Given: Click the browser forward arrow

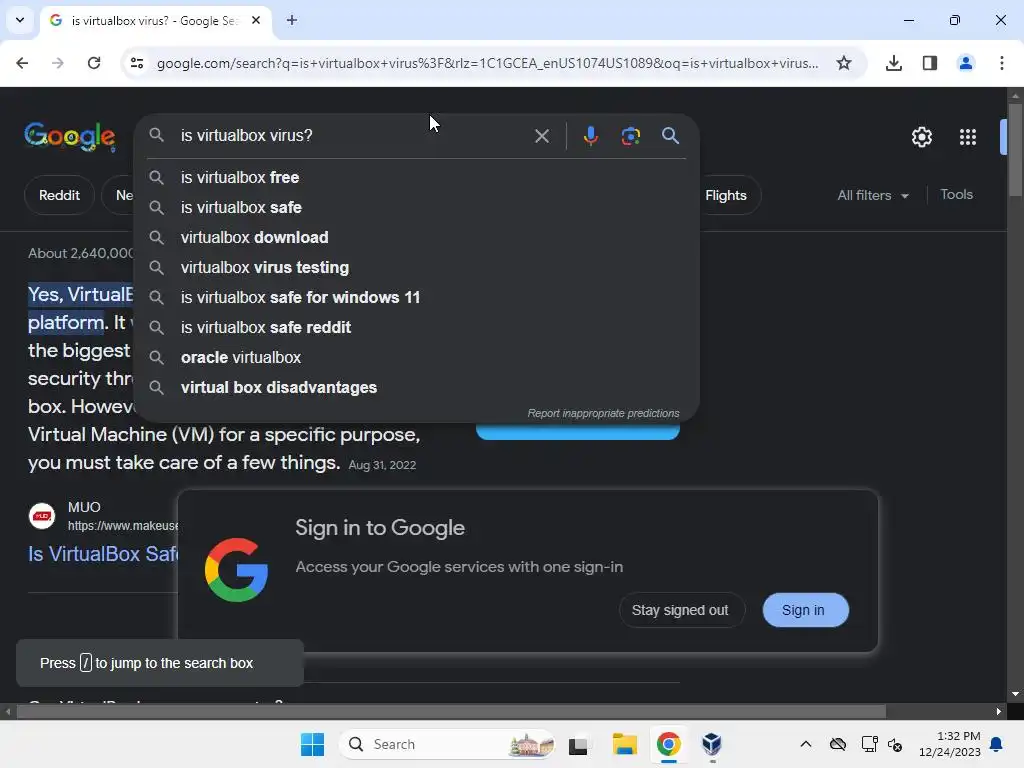Looking at the screenshot, I should [57, 63].
